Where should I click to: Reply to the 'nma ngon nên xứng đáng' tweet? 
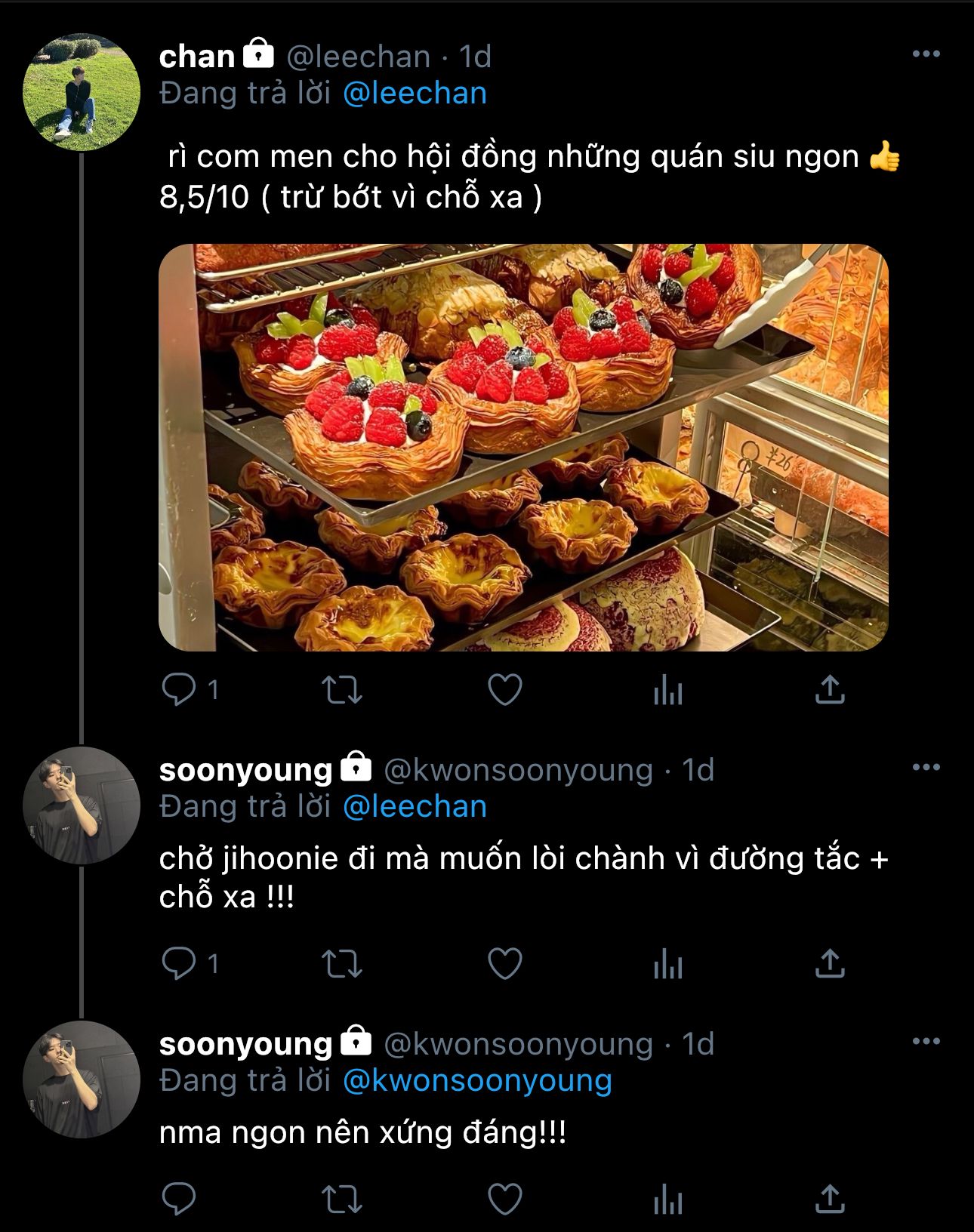click(180, 1198)
